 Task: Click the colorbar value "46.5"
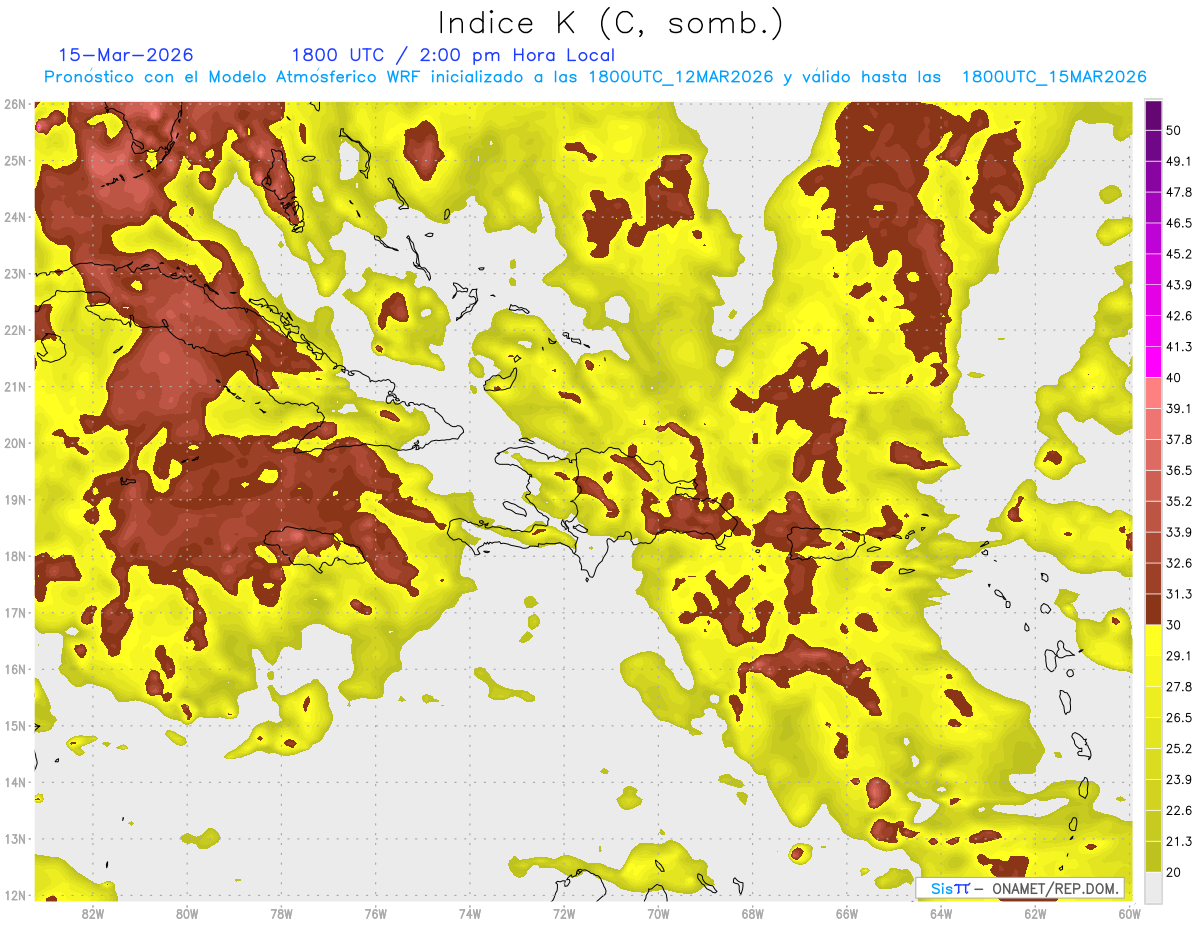click(x=1178, y=223)
